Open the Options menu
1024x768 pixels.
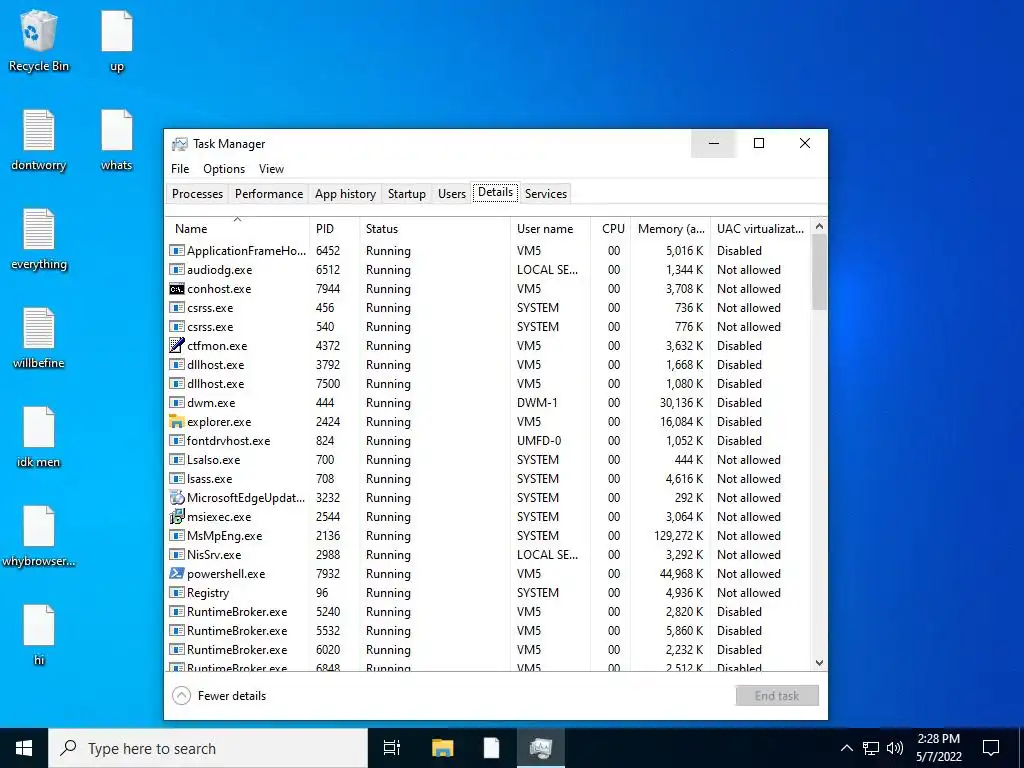click(x=224, y=168)
